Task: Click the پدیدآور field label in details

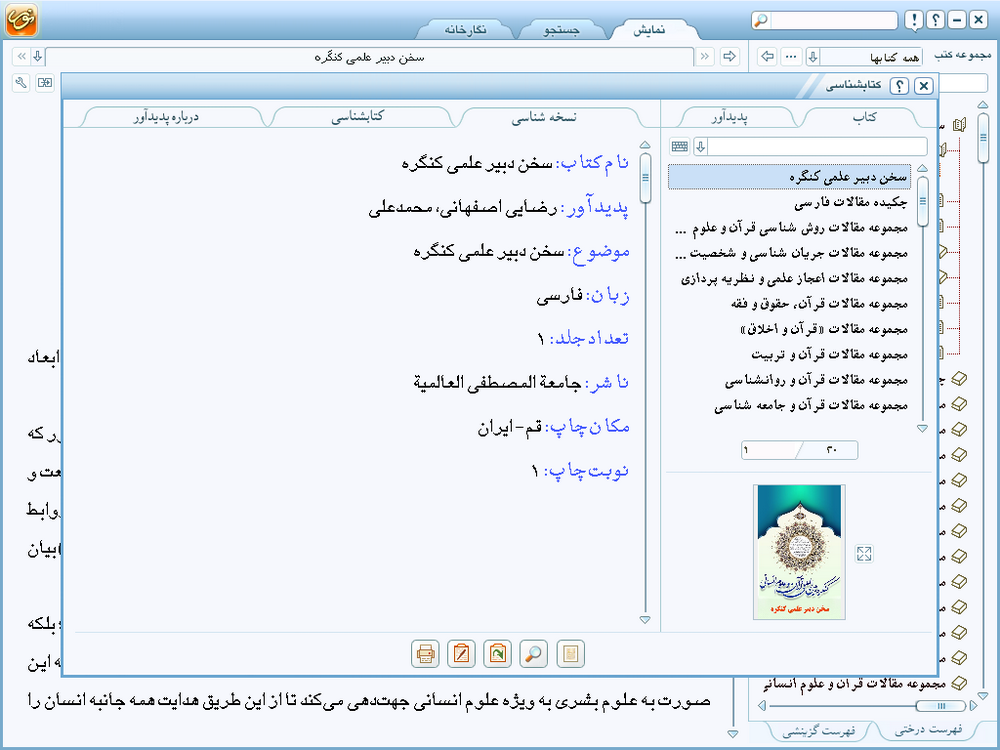Action: 595,209
